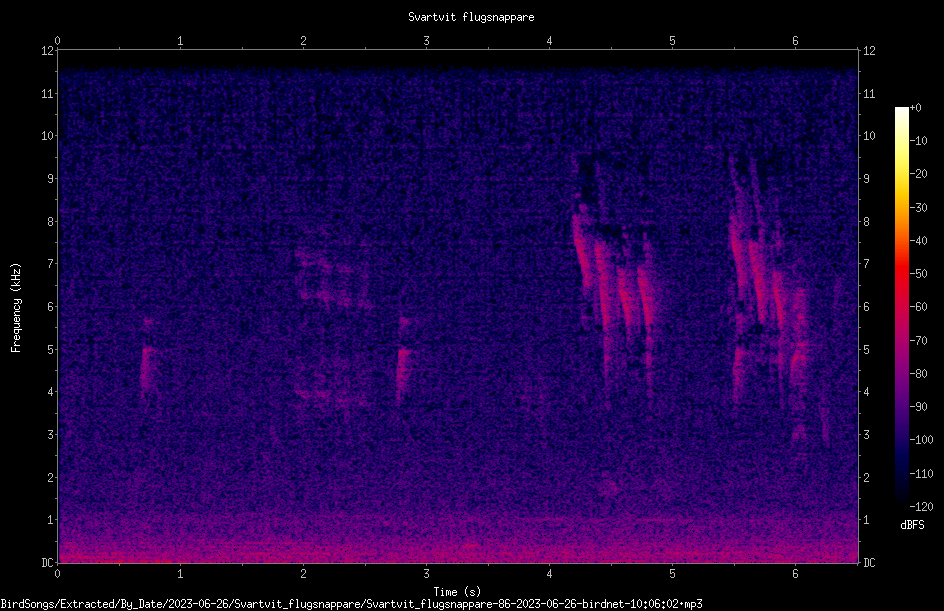The height and width of the screenshot is (611, 944).
Task: Click the '-40' value on the dBFS color scale
Action: (x=918, y=241)
